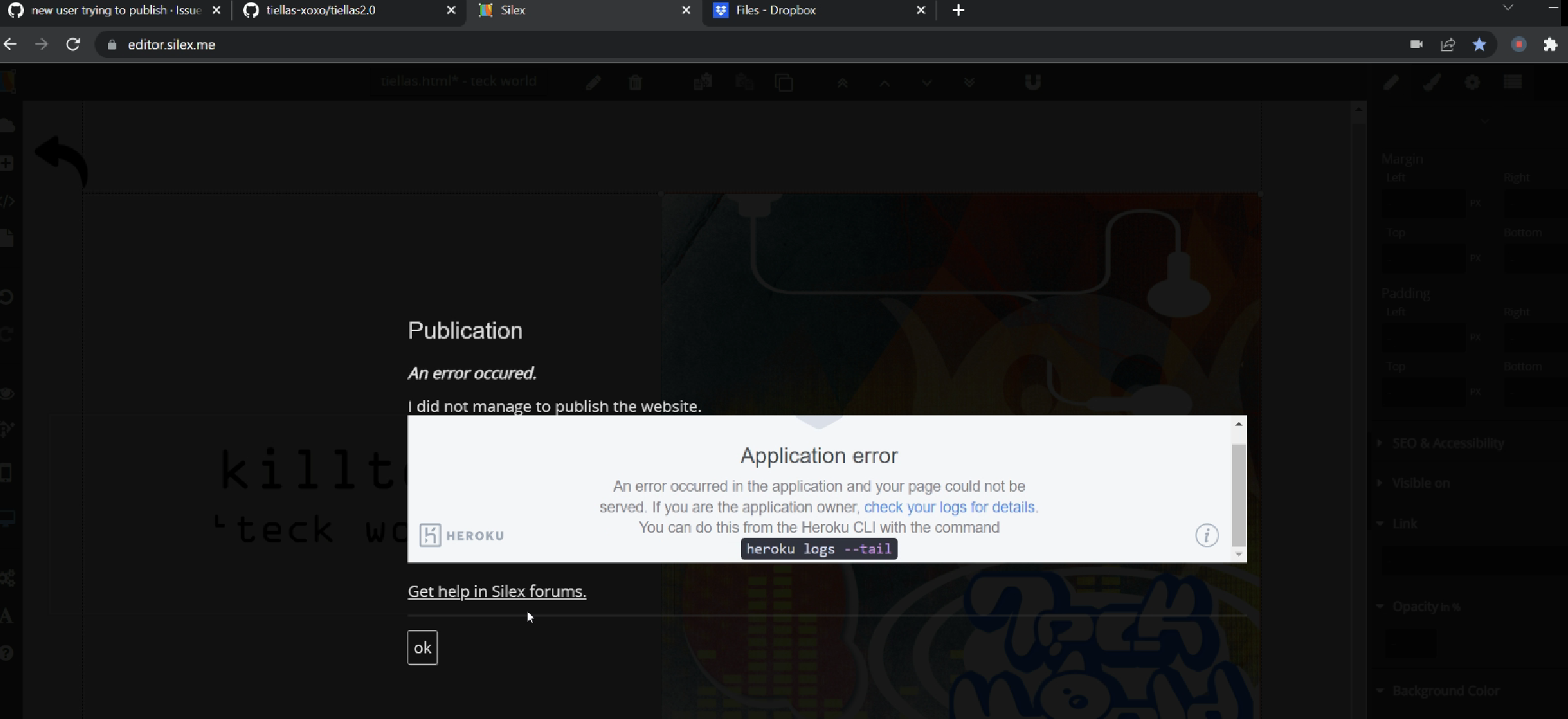
Task: Paste element with the paste toolbar icon
Action: (744, 82)
